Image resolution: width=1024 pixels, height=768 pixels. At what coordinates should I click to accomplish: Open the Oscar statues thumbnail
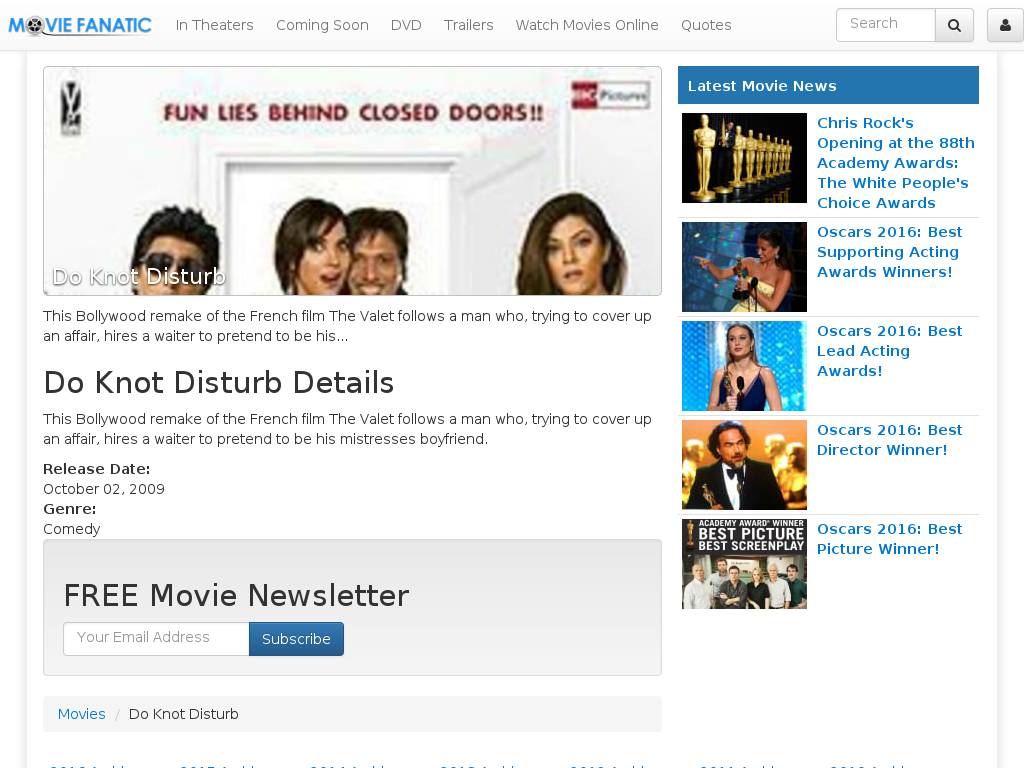coord(744,158)
